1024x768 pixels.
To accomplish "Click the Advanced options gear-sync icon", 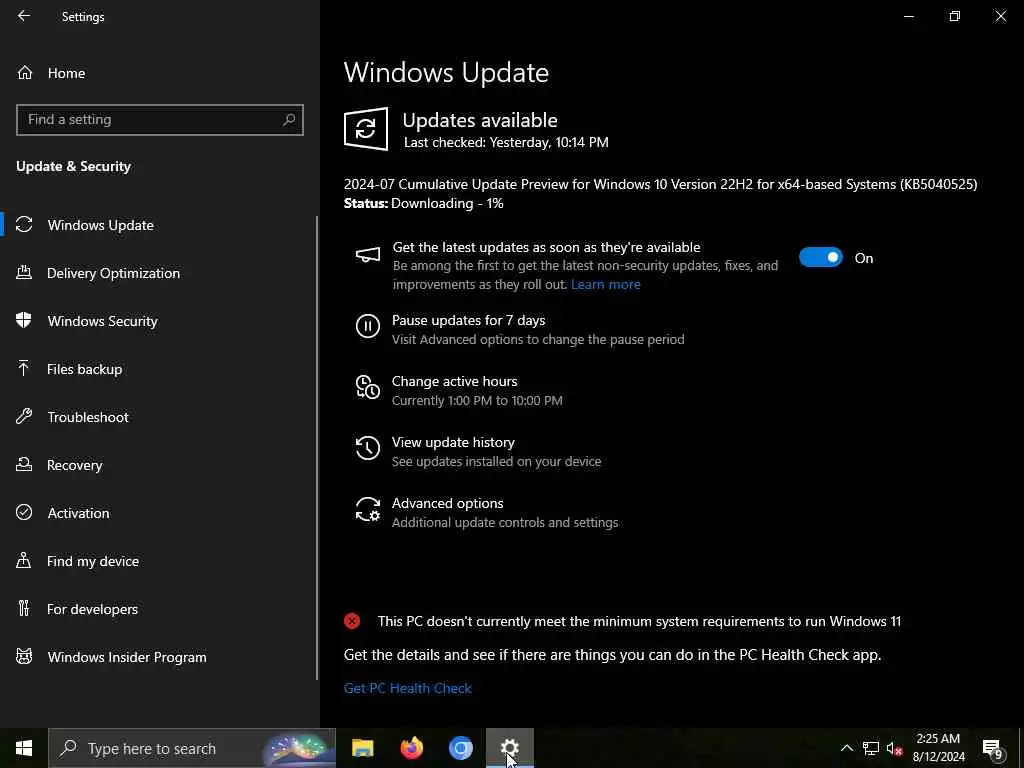I will pyautogui.click(x=368, y=509).
